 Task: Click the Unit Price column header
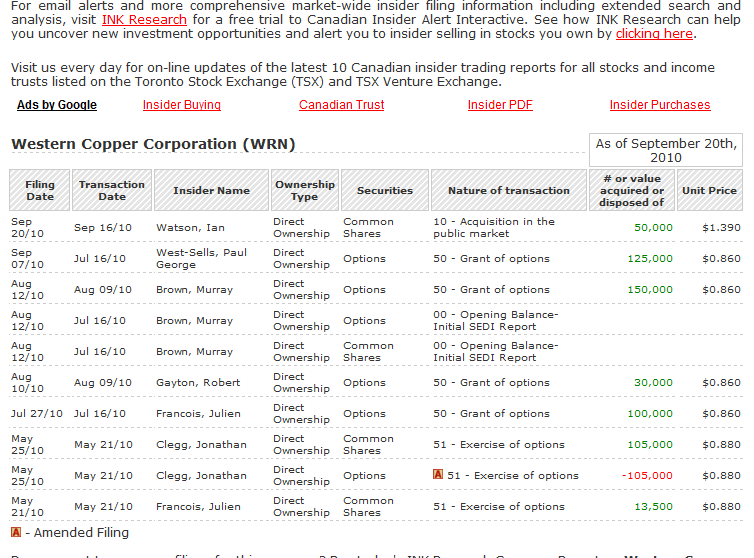[710, 190]
